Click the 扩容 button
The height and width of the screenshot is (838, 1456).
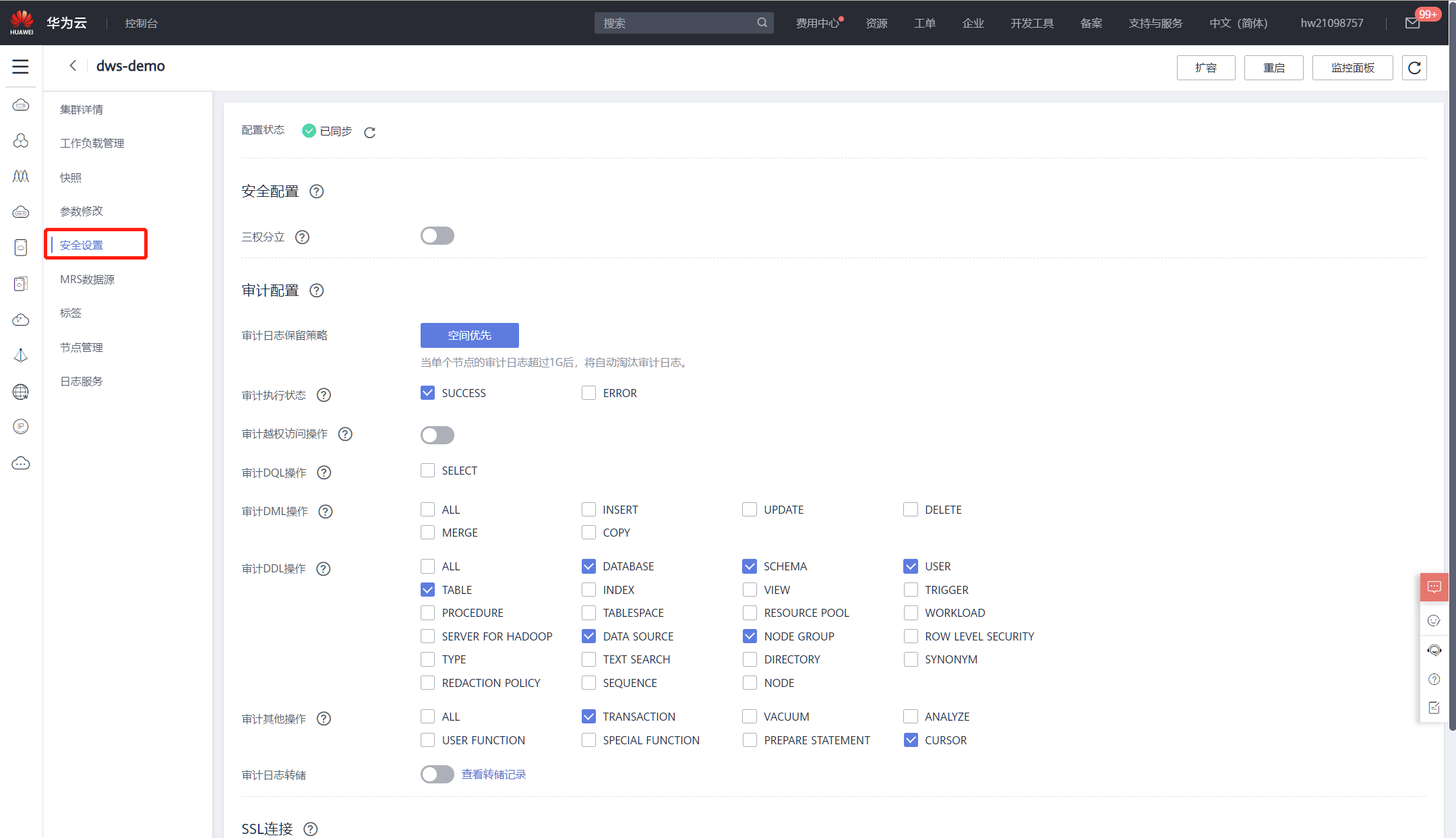point(1205,67)
